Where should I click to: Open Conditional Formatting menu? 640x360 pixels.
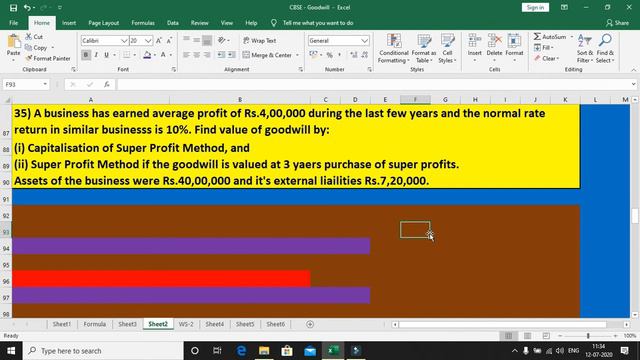393,49
